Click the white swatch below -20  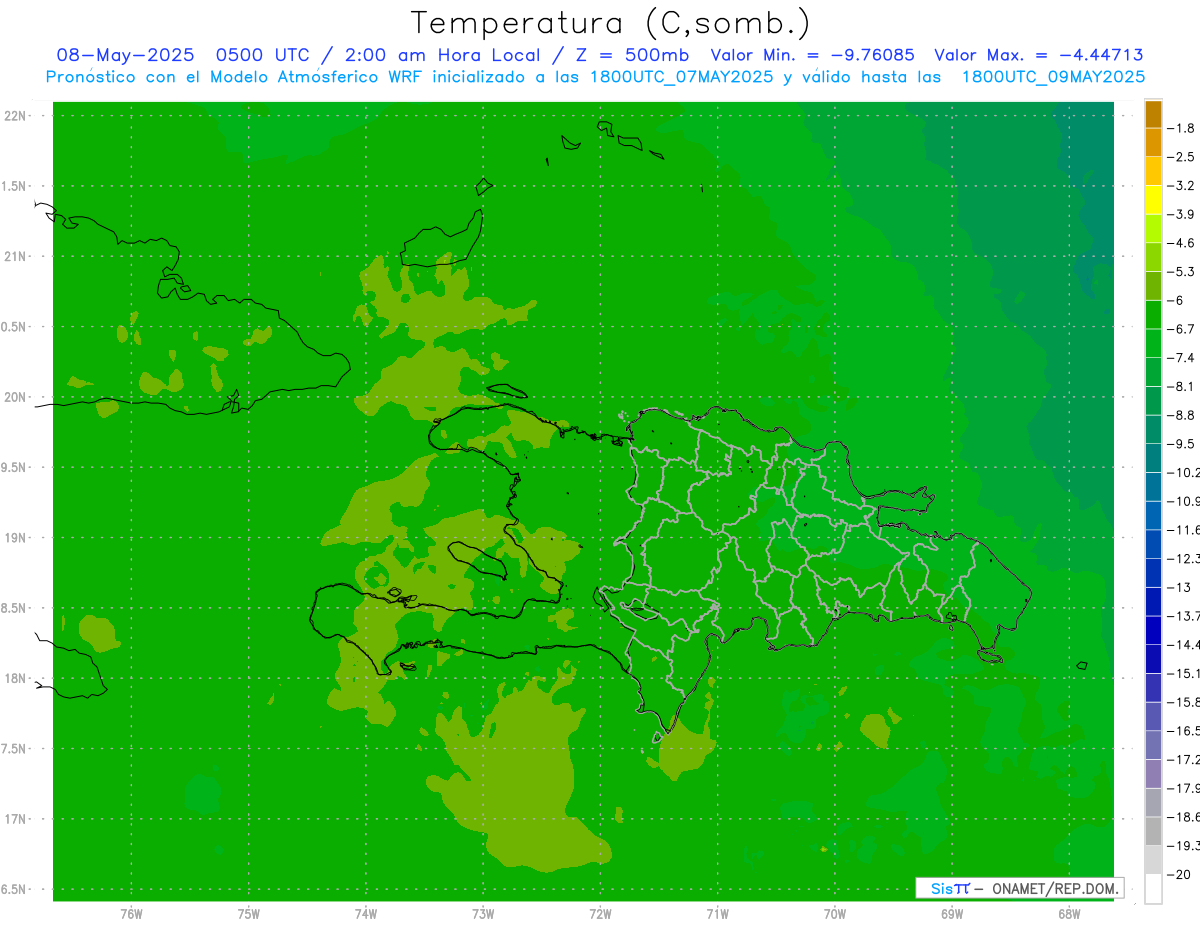pyautogui.click(x=1153, y=889)
